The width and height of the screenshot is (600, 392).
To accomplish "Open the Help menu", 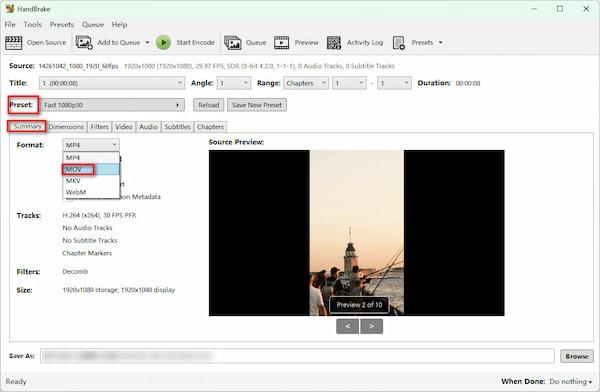I will pos(119,24).
